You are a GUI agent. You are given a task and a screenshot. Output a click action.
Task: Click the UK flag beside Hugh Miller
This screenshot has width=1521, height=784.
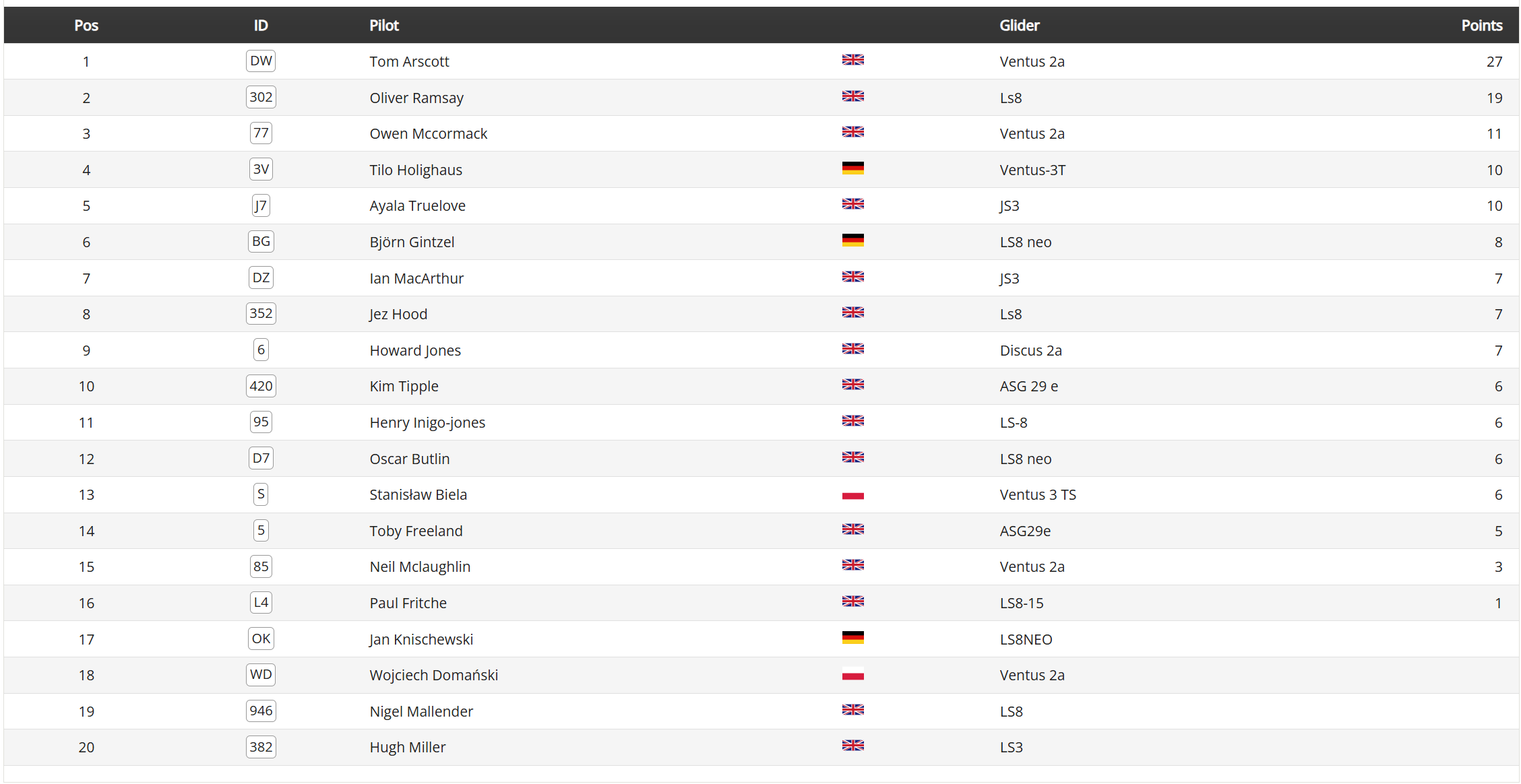coord(852,746)
